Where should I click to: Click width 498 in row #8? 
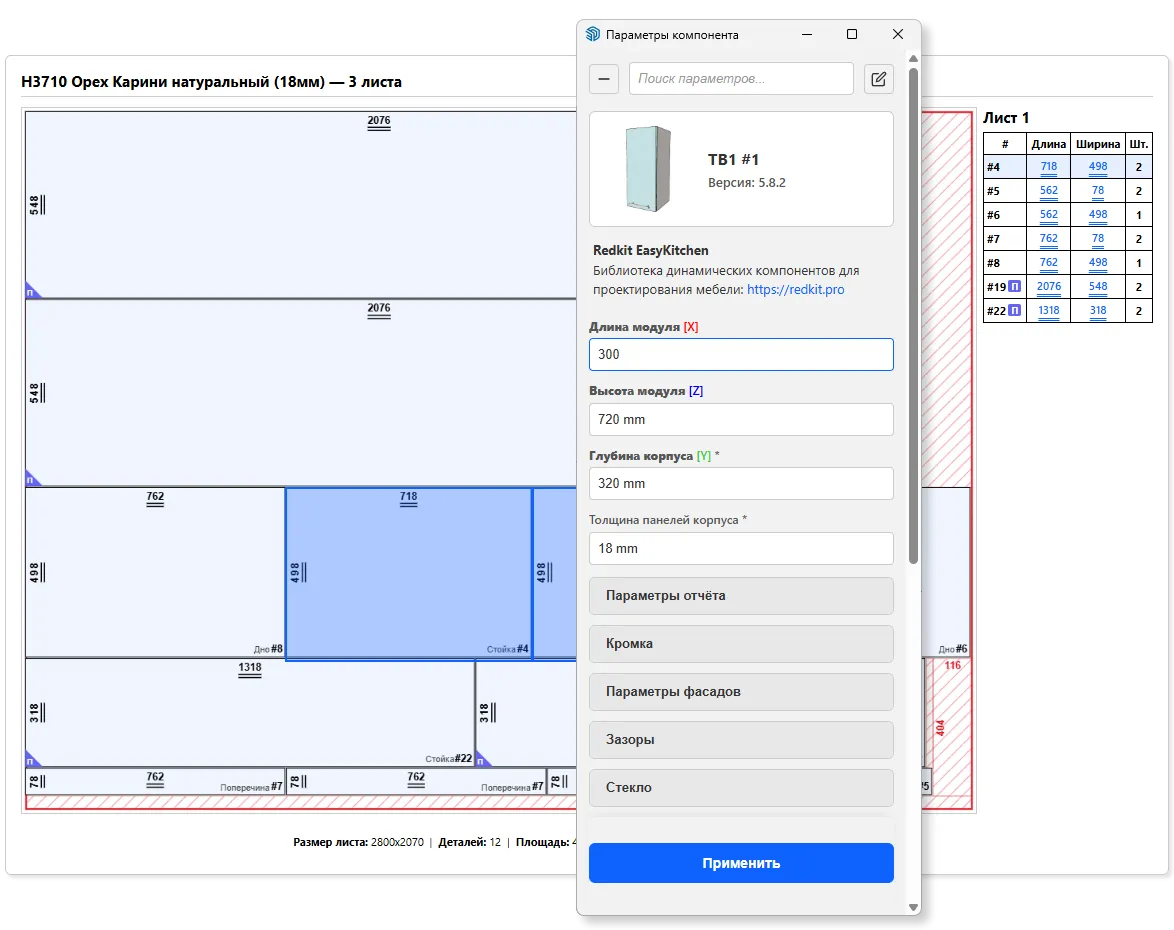(1098, 263)
